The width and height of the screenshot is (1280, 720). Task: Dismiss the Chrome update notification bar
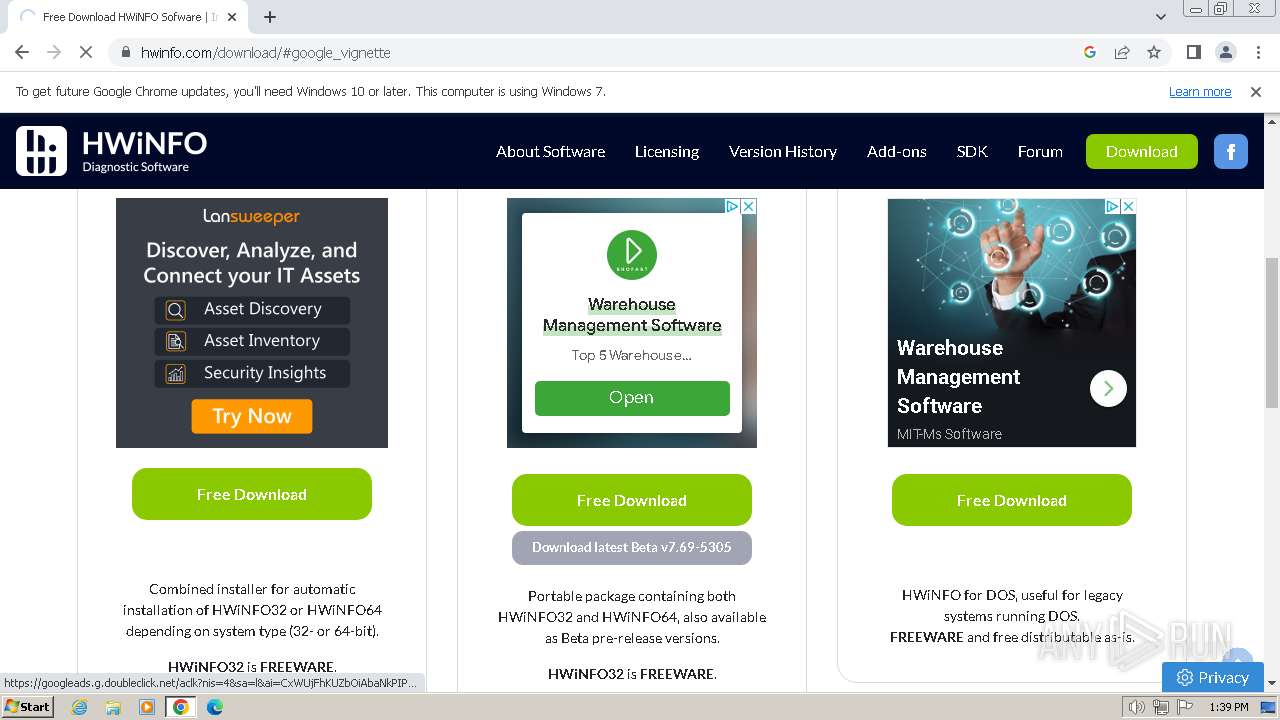point(1256,91)
